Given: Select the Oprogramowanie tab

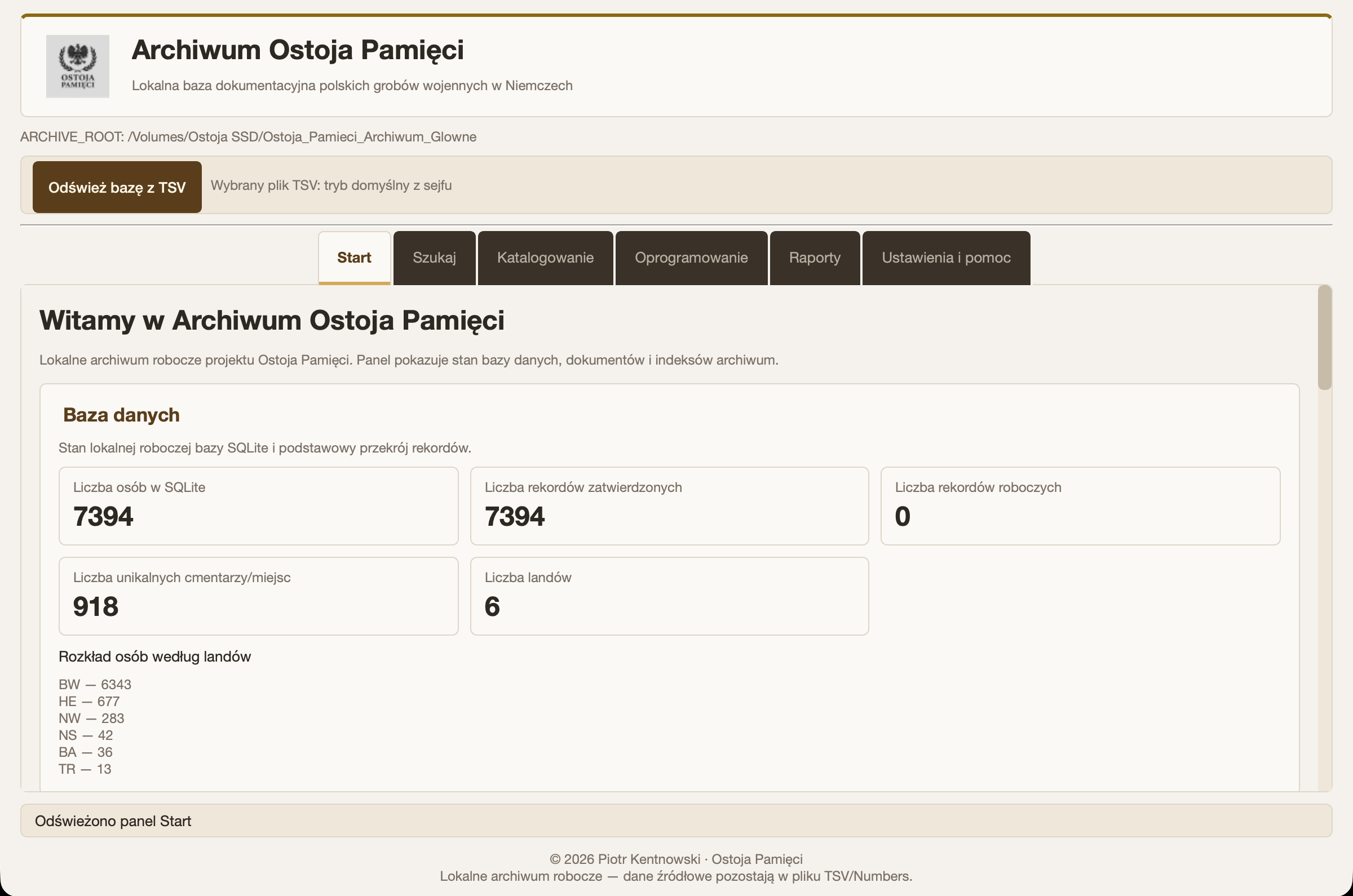Looking at the screenshot, I should [691, 258].
